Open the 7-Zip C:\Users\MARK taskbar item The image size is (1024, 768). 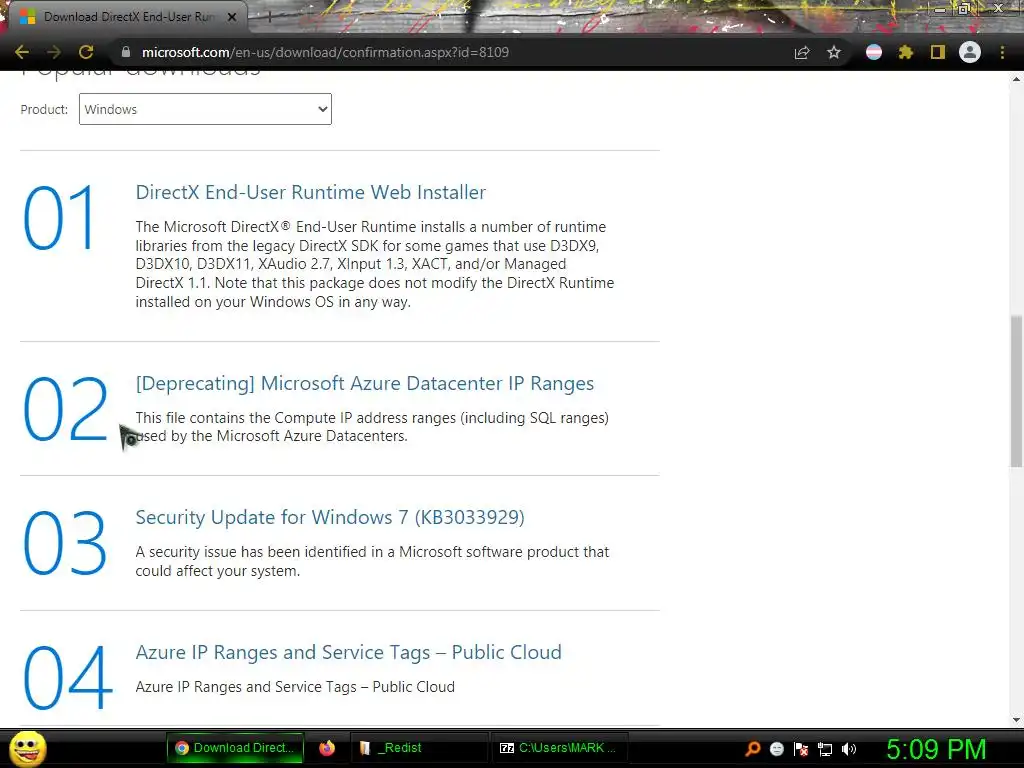pos(558,748)
